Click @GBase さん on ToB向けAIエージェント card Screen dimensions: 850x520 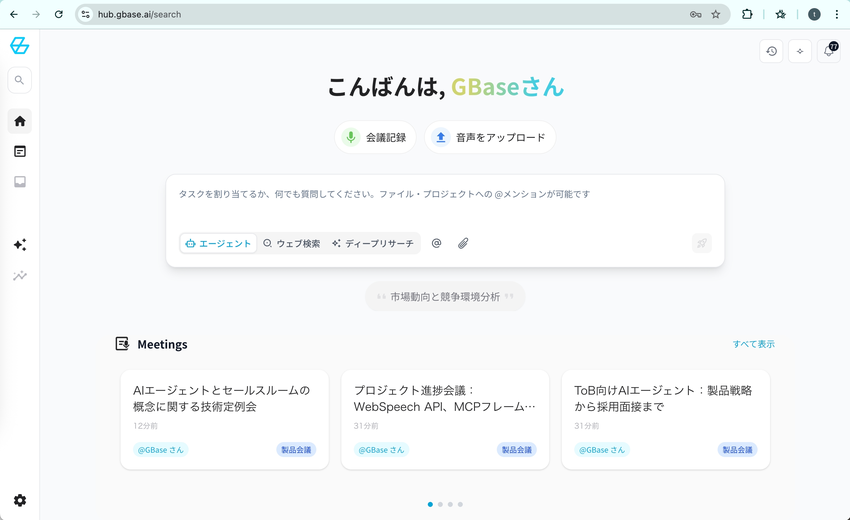(602, 450)
